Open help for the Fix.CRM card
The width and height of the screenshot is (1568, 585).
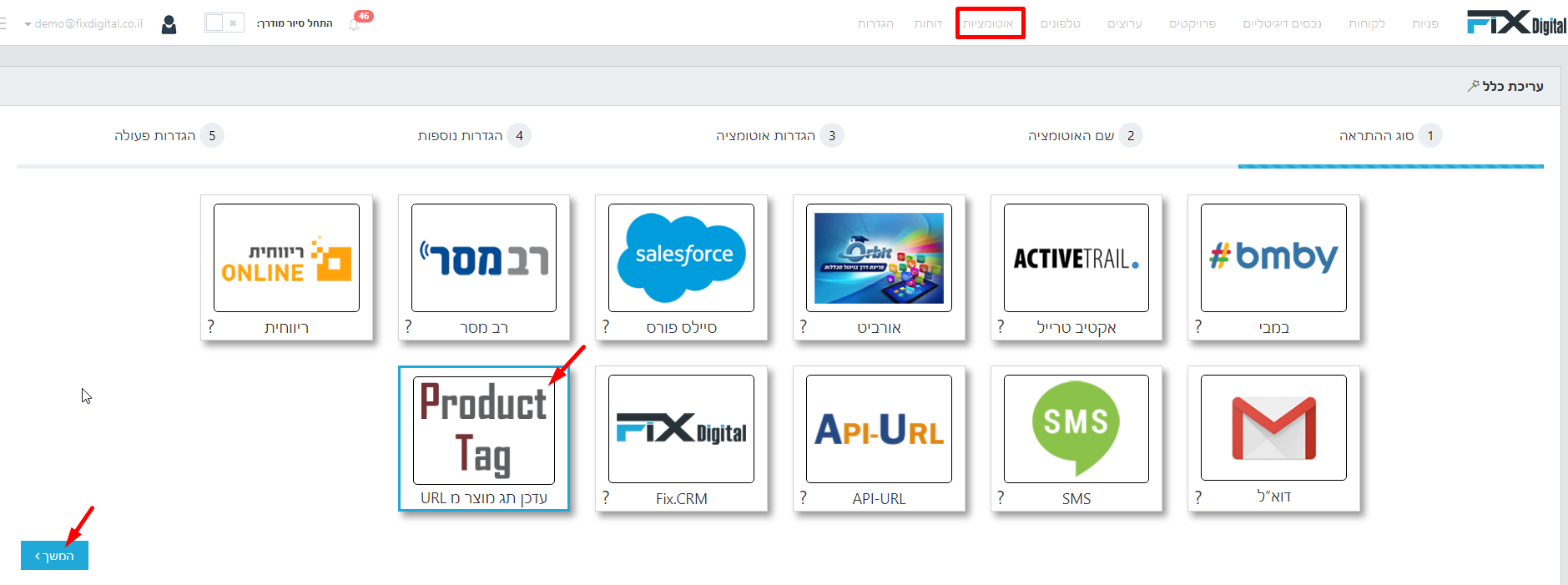(606, 497)
